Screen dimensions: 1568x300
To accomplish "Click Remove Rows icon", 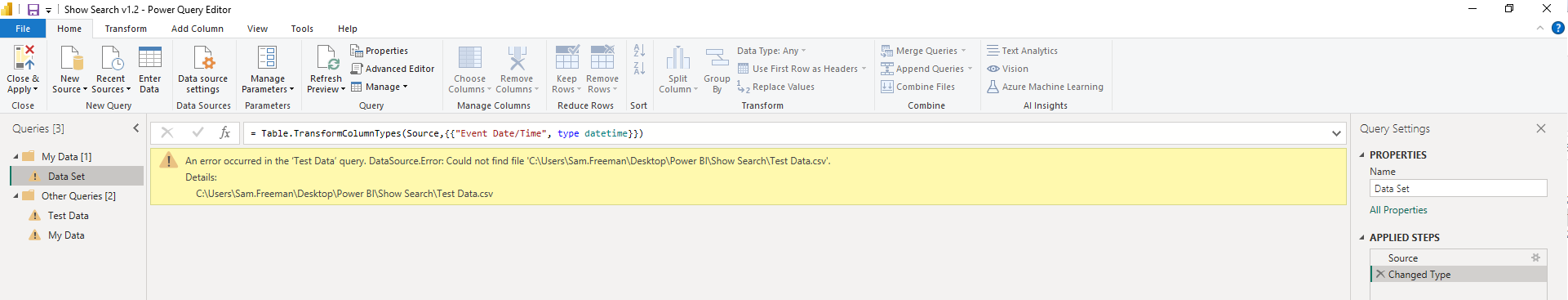I will click(x=602, y=57).
